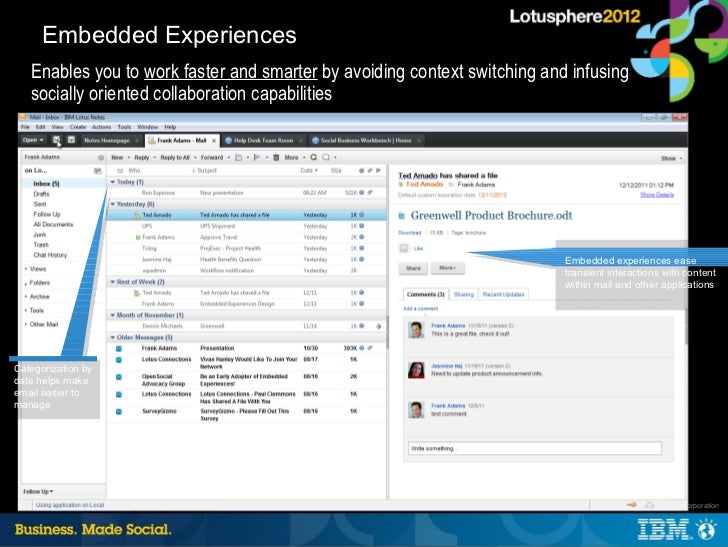Click the gear icon beside Frank Adams sidebar header
This screenshot has height=547, width=728.
pos(101,157)
